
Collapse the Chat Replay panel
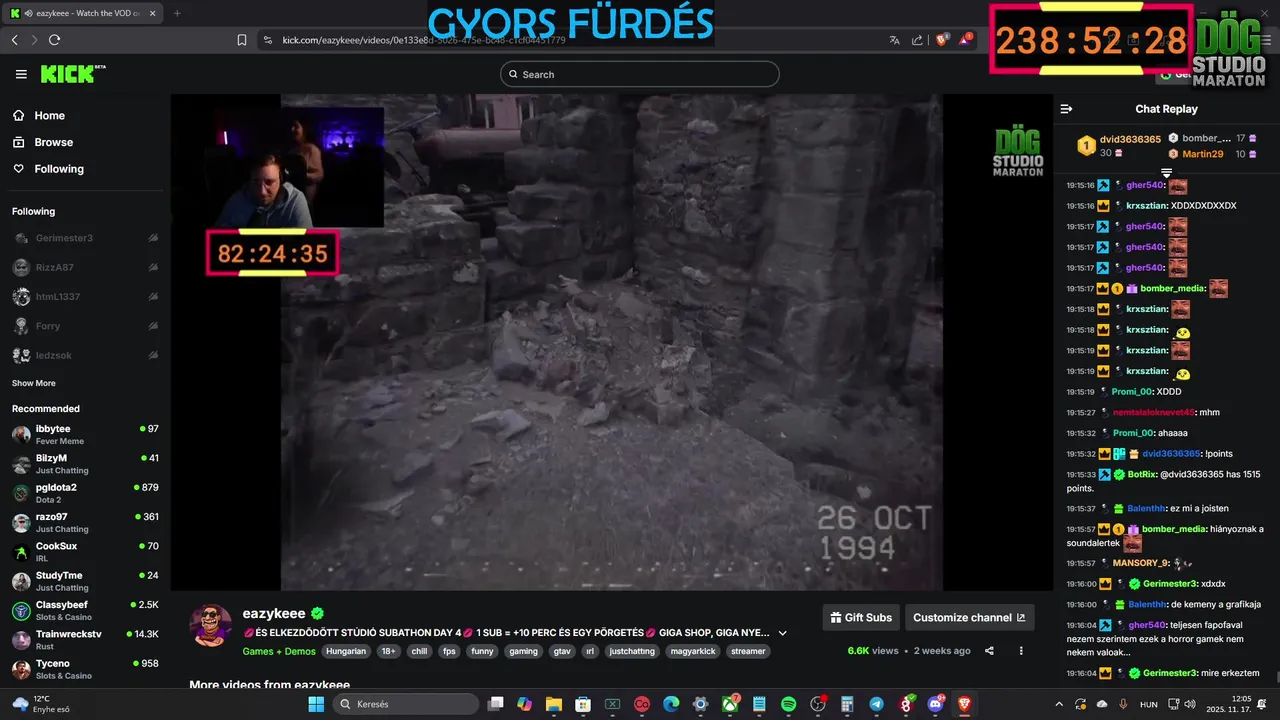click(1066, 109)
